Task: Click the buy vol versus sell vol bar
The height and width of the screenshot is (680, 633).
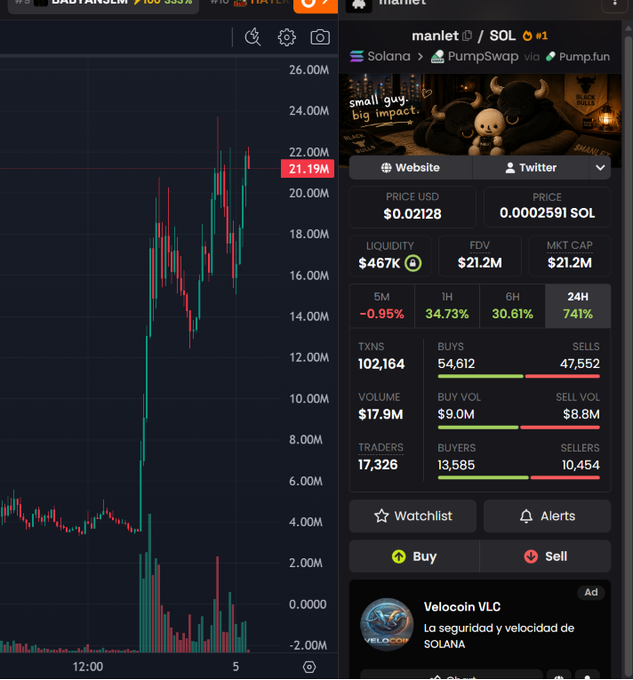Action: click(x=519, y=428)
